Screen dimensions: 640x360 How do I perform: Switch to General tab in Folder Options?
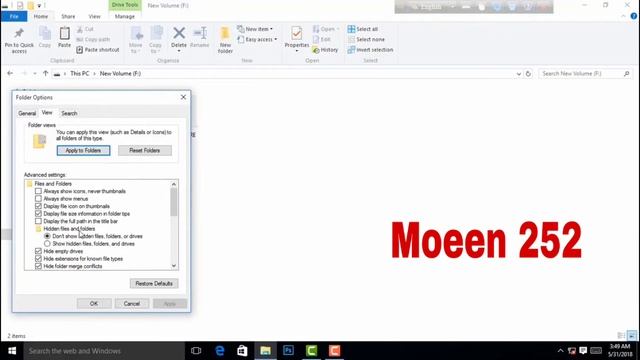[27, 113]
